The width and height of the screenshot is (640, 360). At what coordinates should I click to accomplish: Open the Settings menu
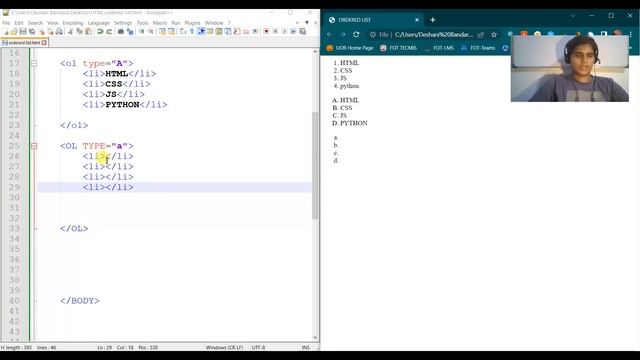pyautogui.click(x=123, y=23)
